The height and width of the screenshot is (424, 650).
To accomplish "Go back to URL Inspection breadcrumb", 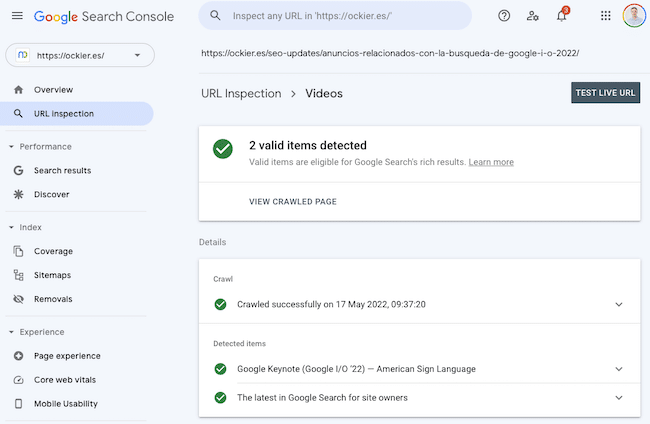I will coord(241,94).
